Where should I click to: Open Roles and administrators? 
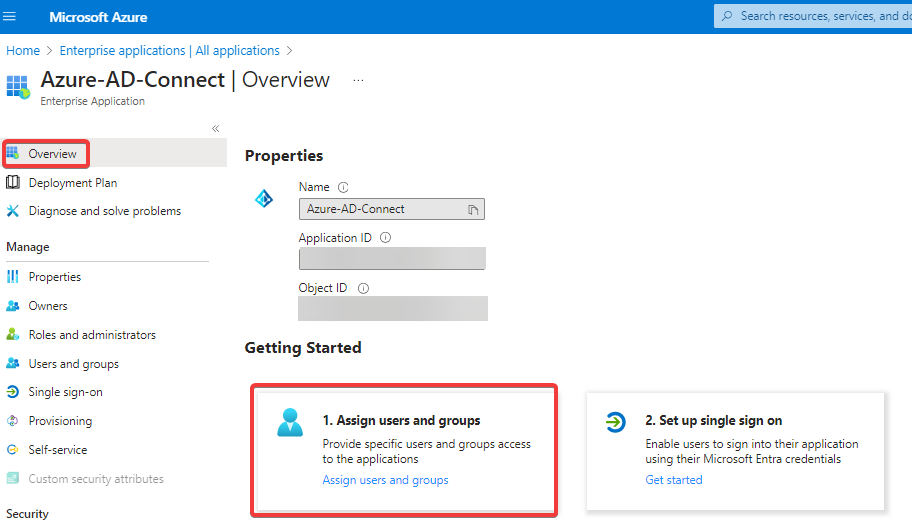point(92,335)
